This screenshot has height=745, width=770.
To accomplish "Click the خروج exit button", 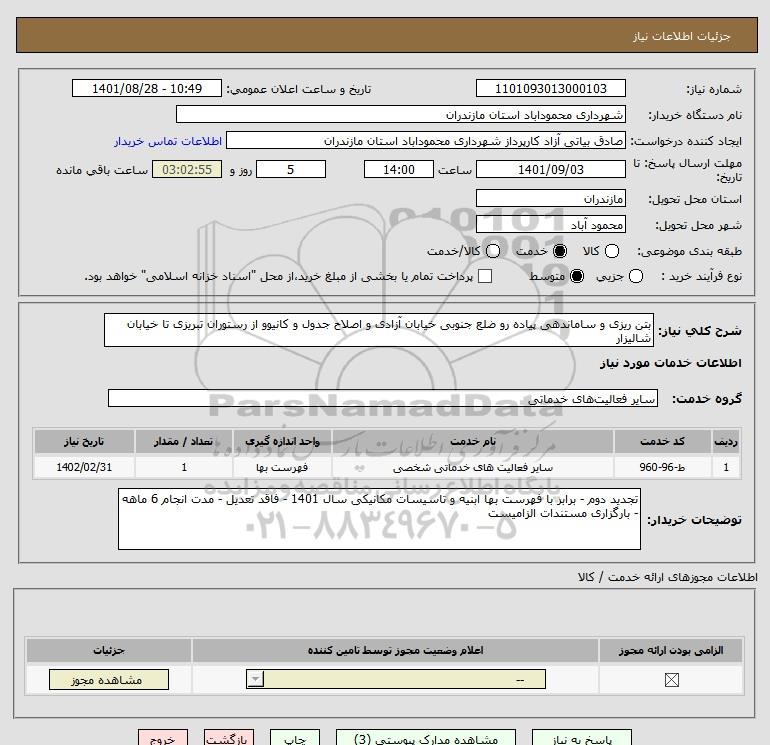I will pyautogui.click(x=163, y=738).
